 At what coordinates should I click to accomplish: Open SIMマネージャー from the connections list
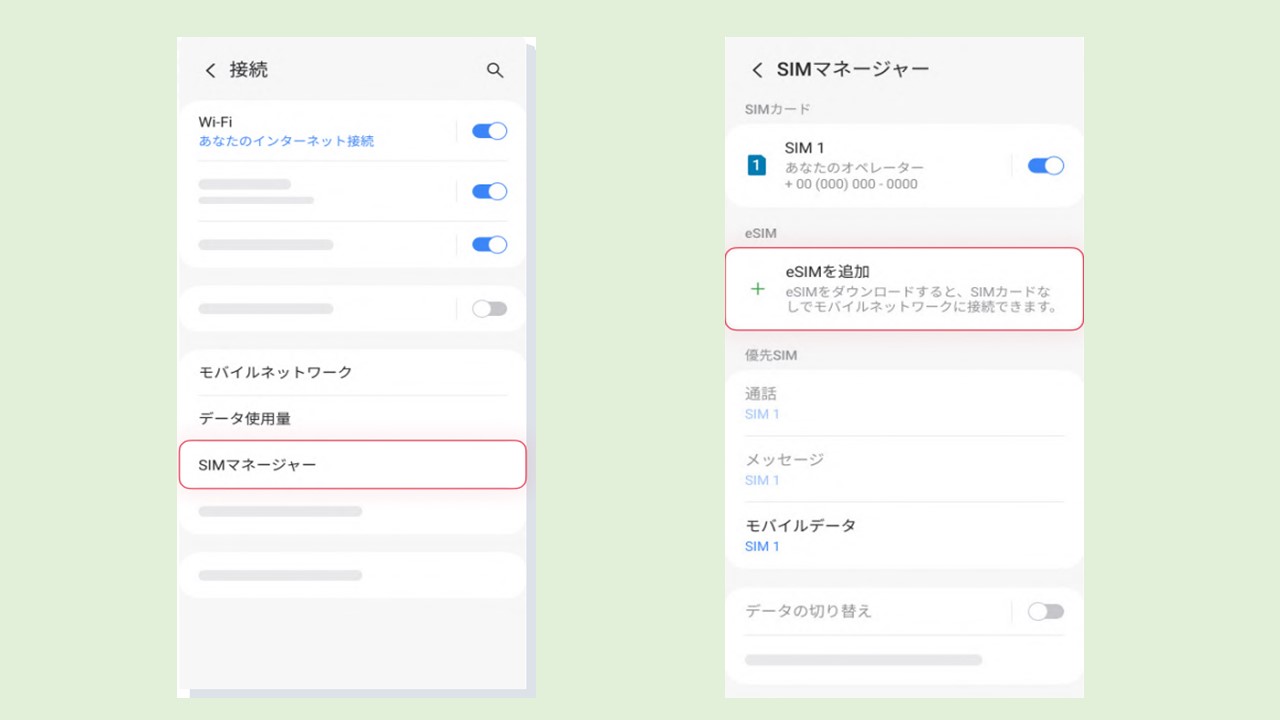pos(352,465)
